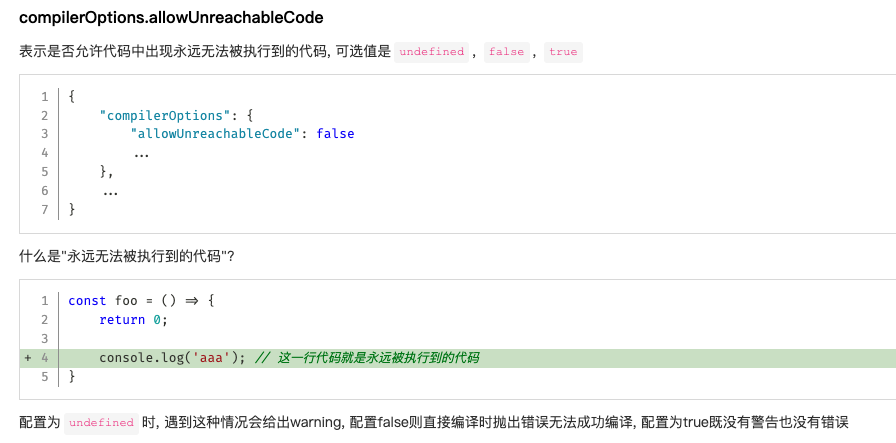The height and width of the screenshot is (443, 896).
Task: Click the compilerOptions.allowUnreachableCode heading
Action: [x=171, y=18]
